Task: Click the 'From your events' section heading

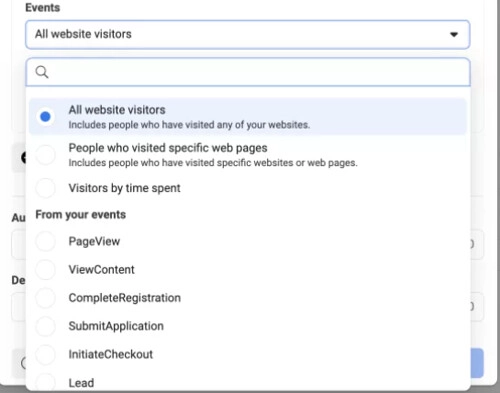Action: (81, 215)
